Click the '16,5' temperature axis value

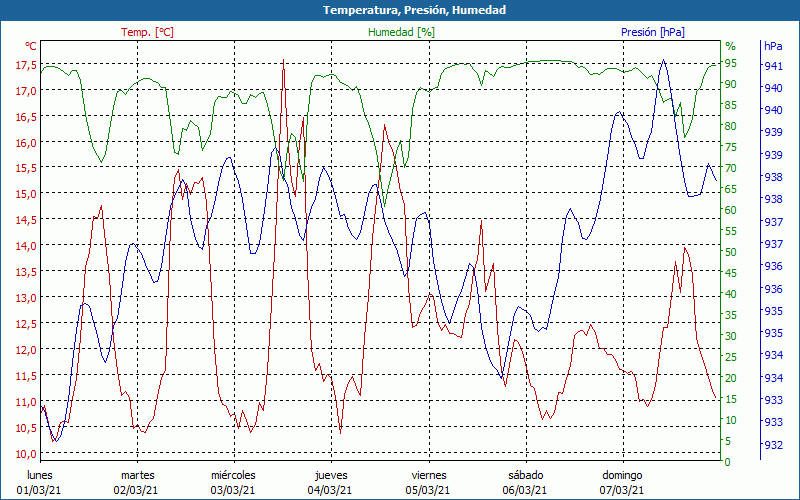(x=26, y=117)
